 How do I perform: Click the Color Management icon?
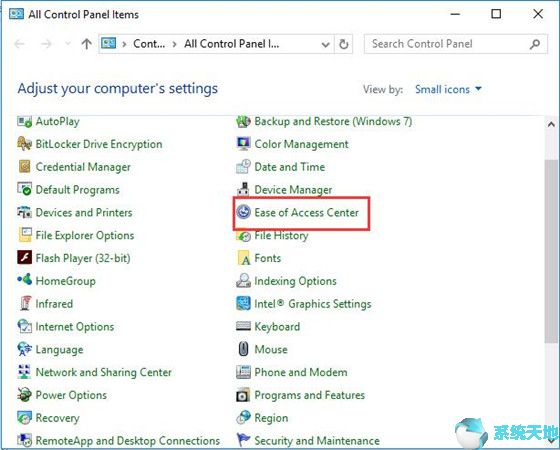(244, 144)
